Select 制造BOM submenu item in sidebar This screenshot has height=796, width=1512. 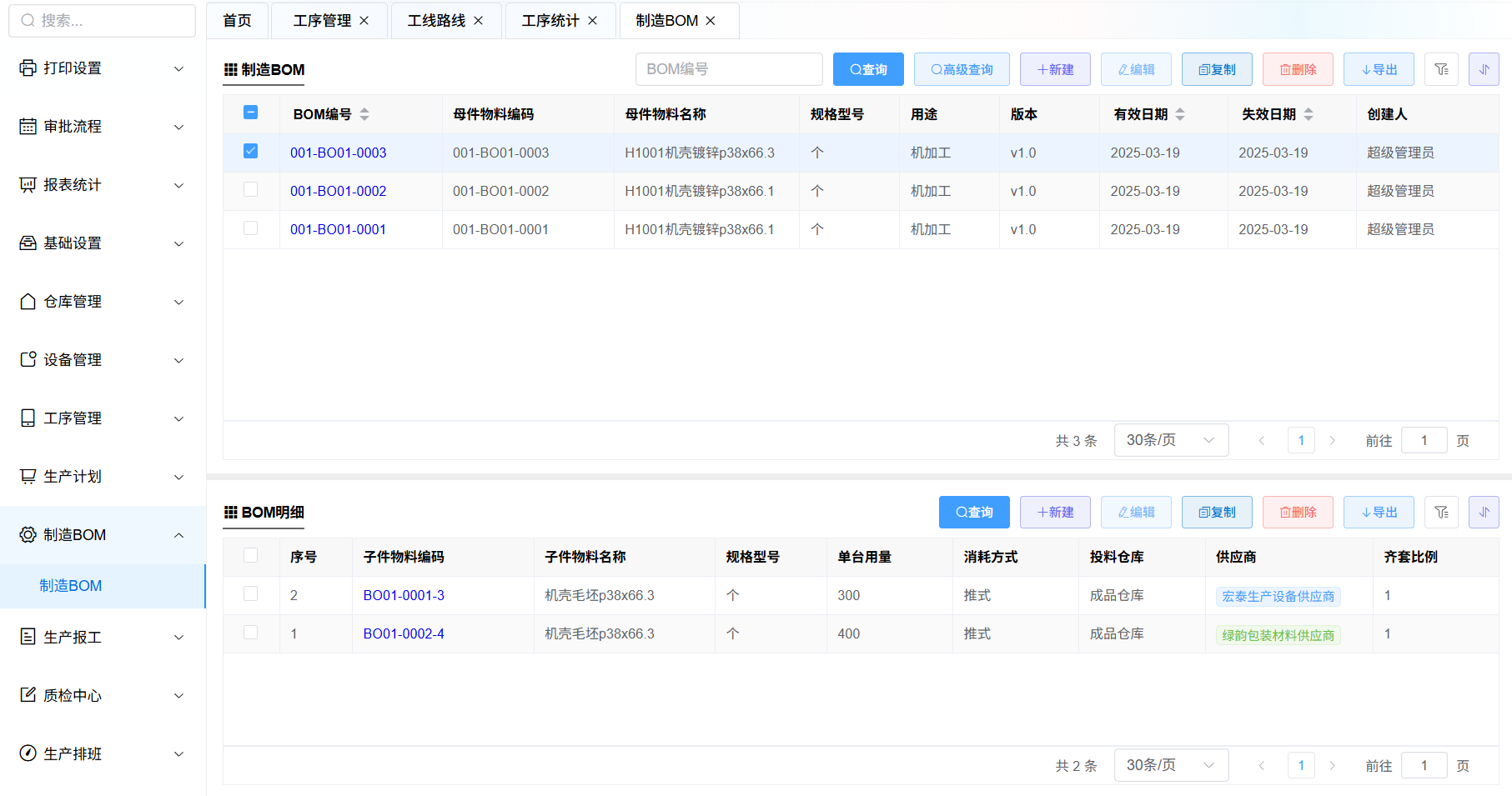pos(103,586)
